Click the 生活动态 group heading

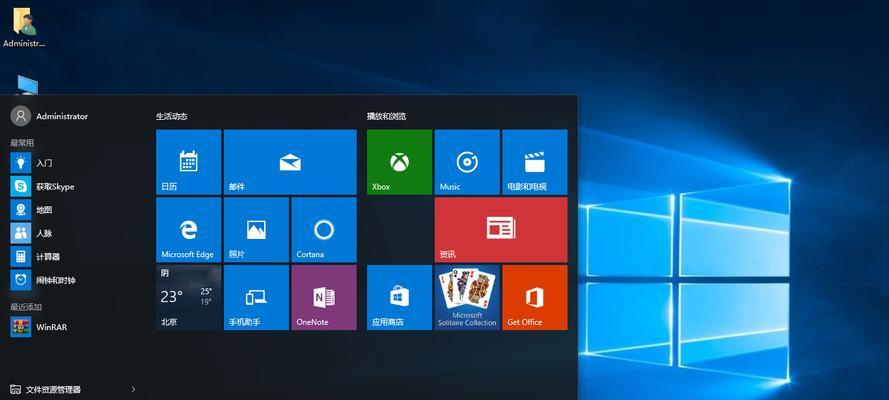pyautogui.click(x=171, y=116)
